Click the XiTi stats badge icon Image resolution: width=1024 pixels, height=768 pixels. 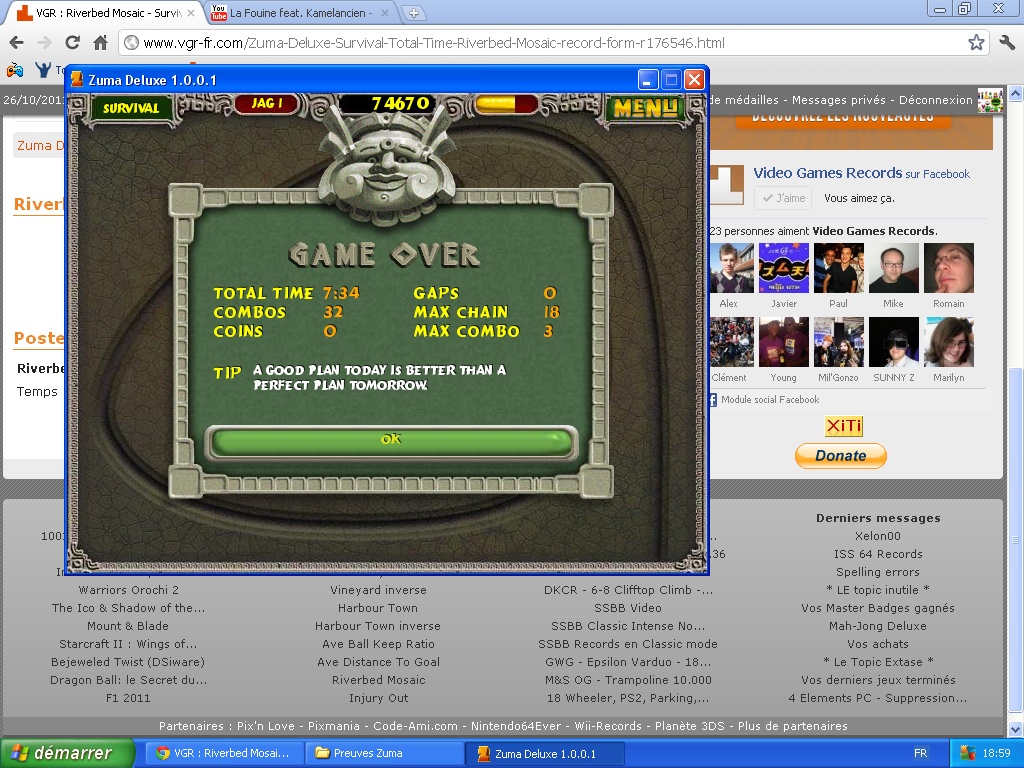(843, 427)
